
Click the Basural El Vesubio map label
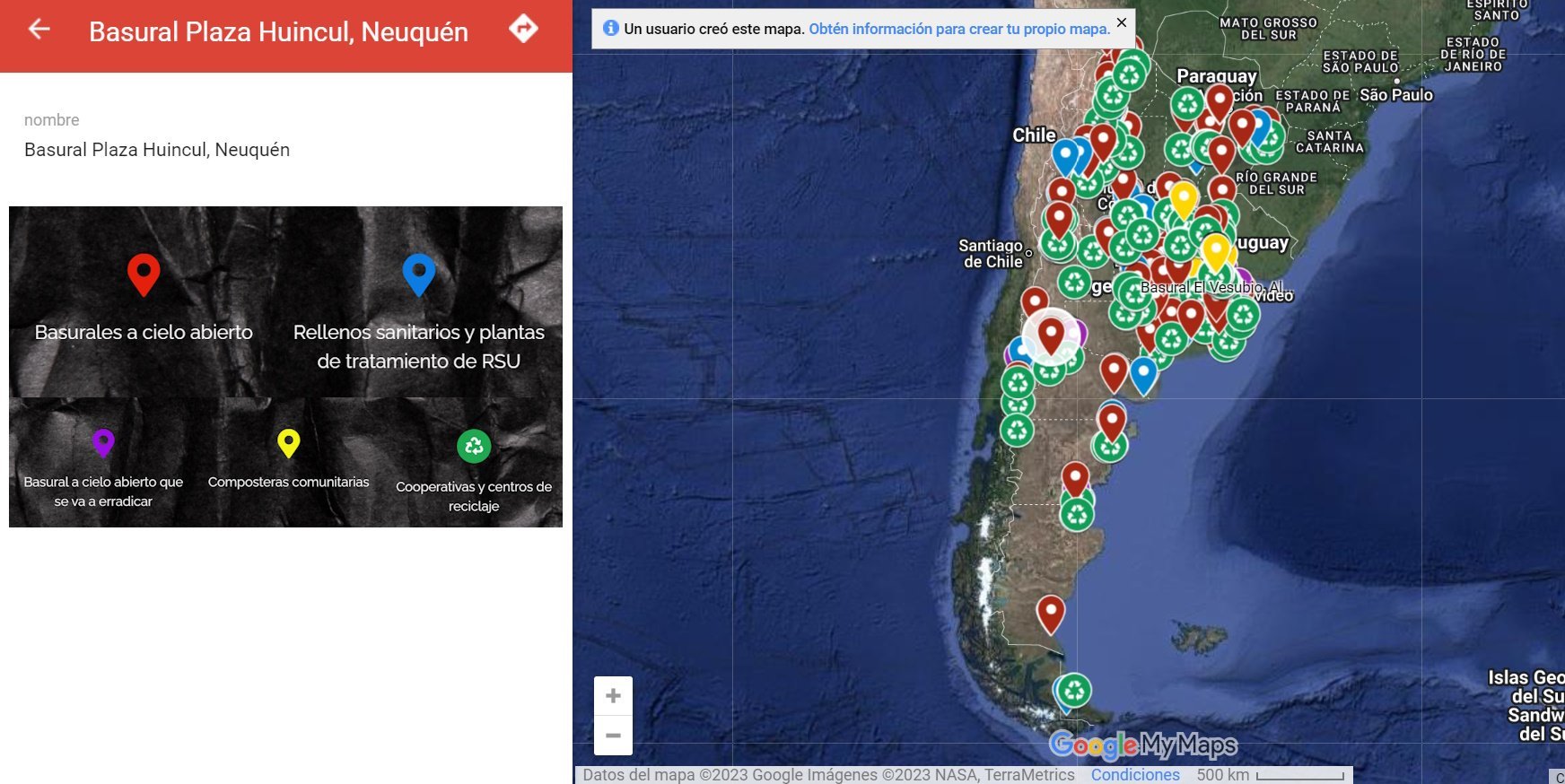1211,287
